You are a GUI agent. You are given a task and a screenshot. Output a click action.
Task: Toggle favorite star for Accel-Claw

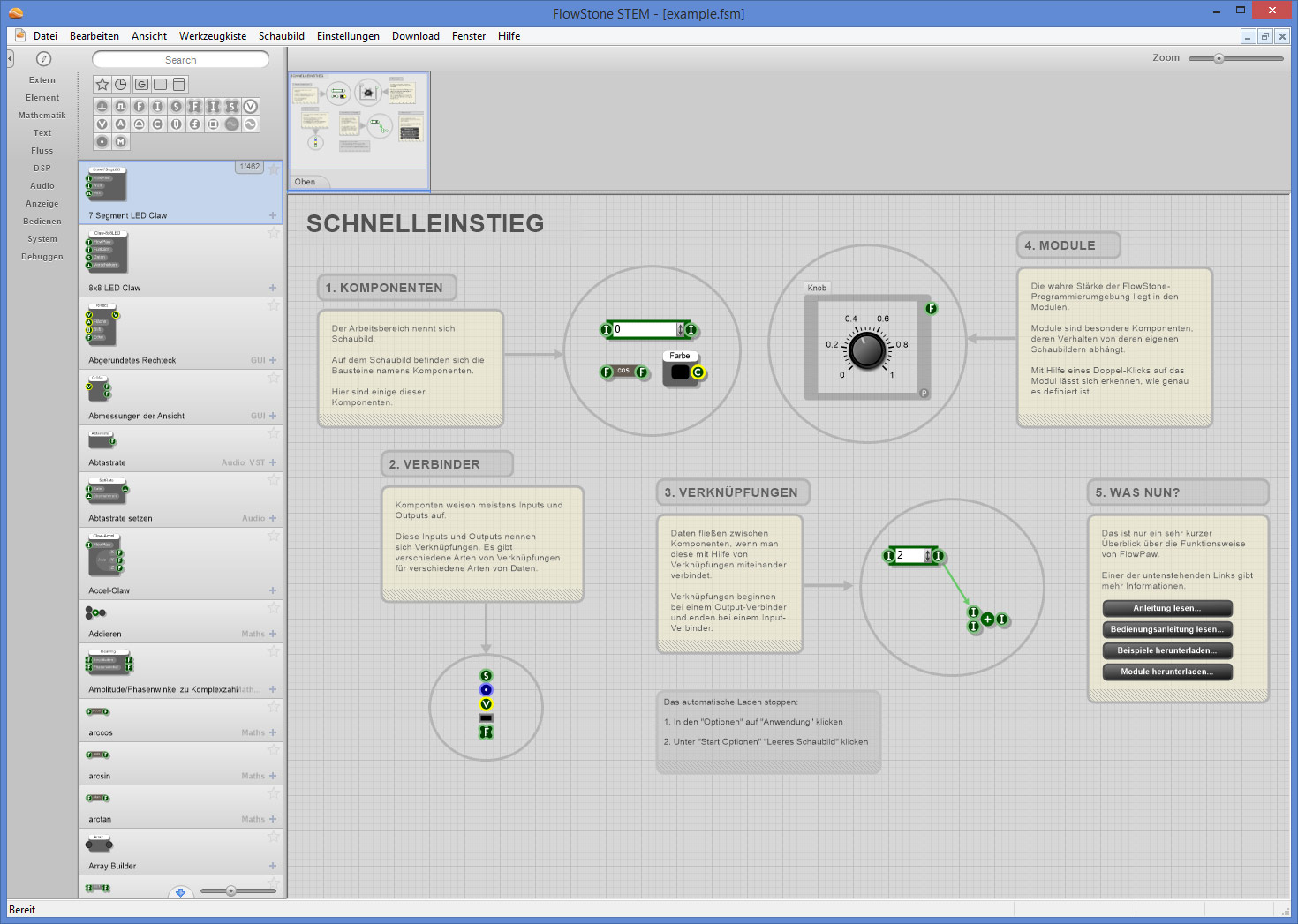click(274, 536)
